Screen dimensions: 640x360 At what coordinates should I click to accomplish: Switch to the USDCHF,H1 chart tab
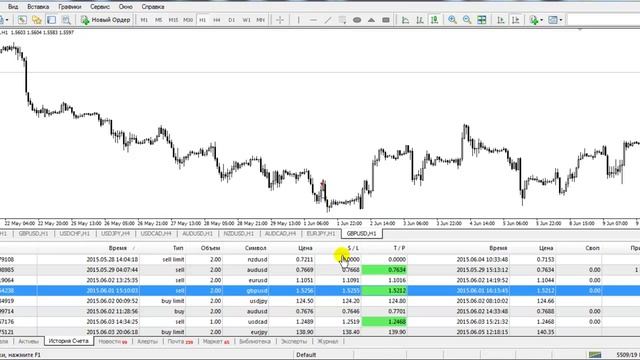[x=75, y=233]
